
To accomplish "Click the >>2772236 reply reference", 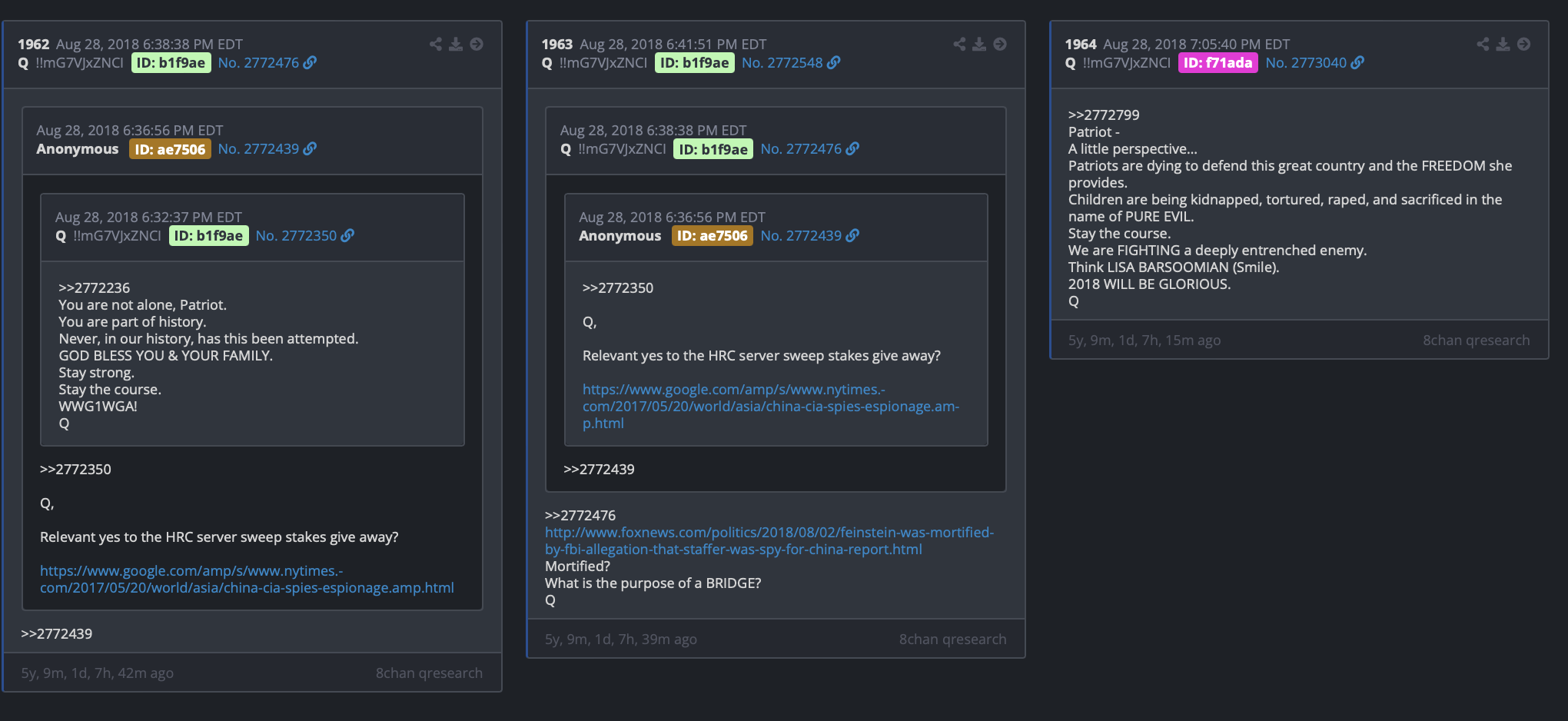I will click(95, 287).
